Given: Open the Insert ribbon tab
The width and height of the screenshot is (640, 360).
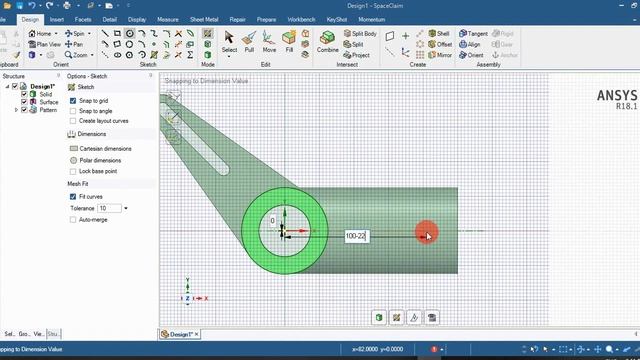Looking at the screenshot, I should click(x=57, y=19).
